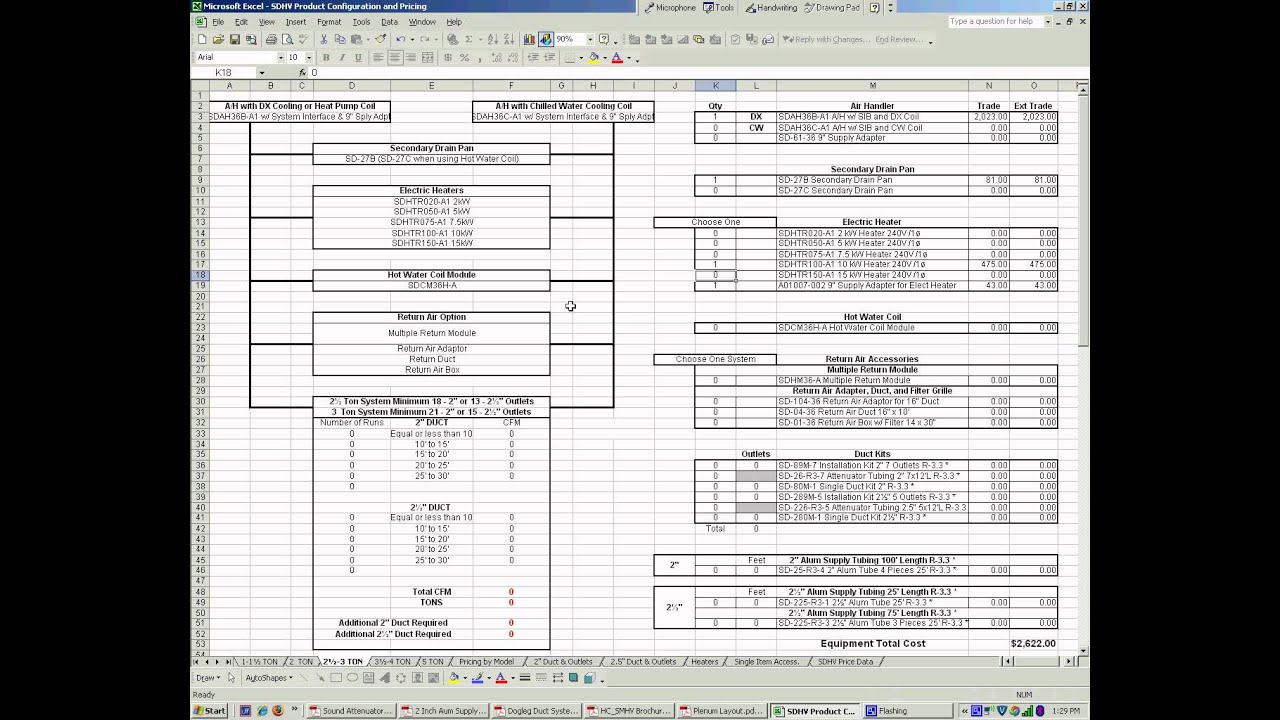Select the Oval drawing tool

point(352,678)
